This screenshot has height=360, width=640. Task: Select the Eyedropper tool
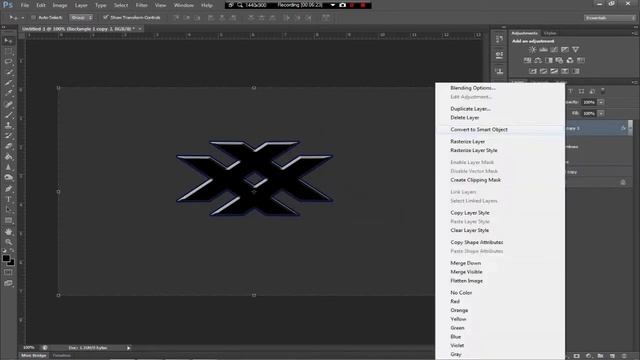coord(8,93)
